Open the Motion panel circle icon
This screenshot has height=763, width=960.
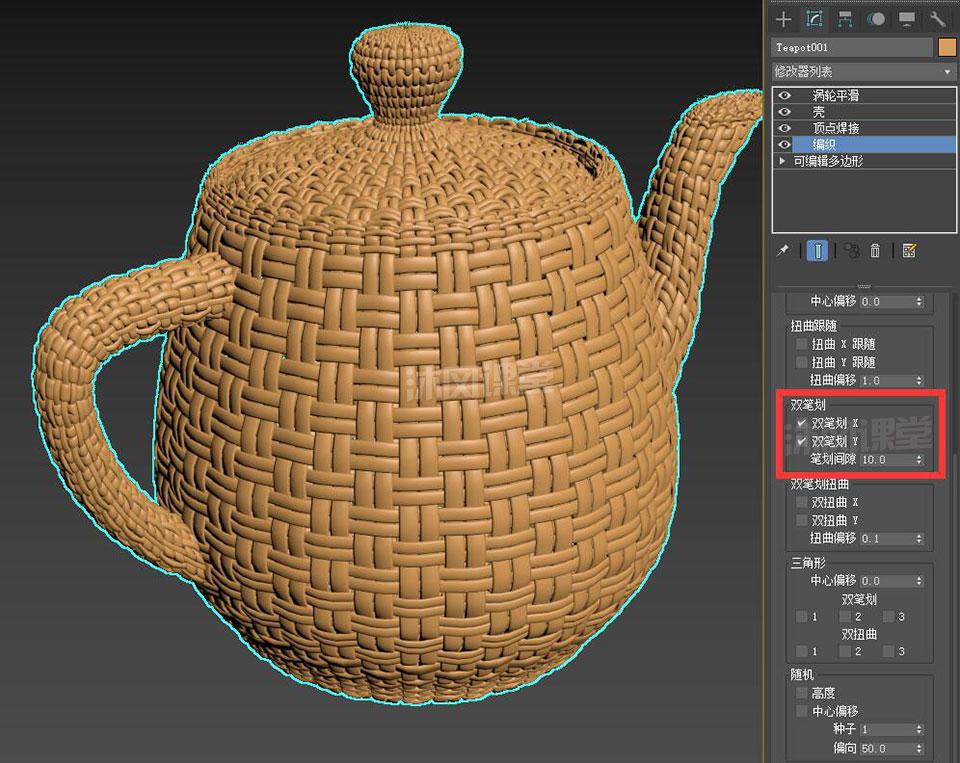coord(876,20)
